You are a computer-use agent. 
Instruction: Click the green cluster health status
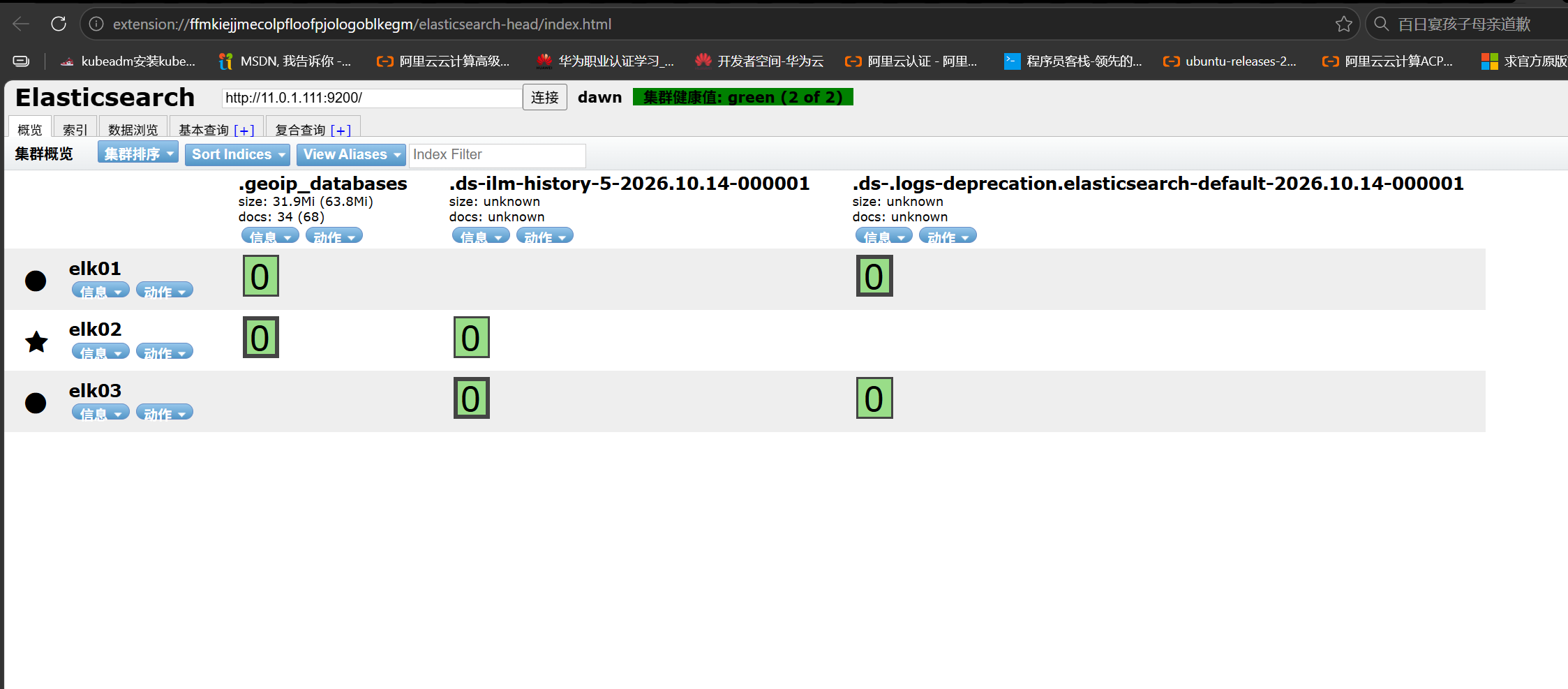pos(742,97)
